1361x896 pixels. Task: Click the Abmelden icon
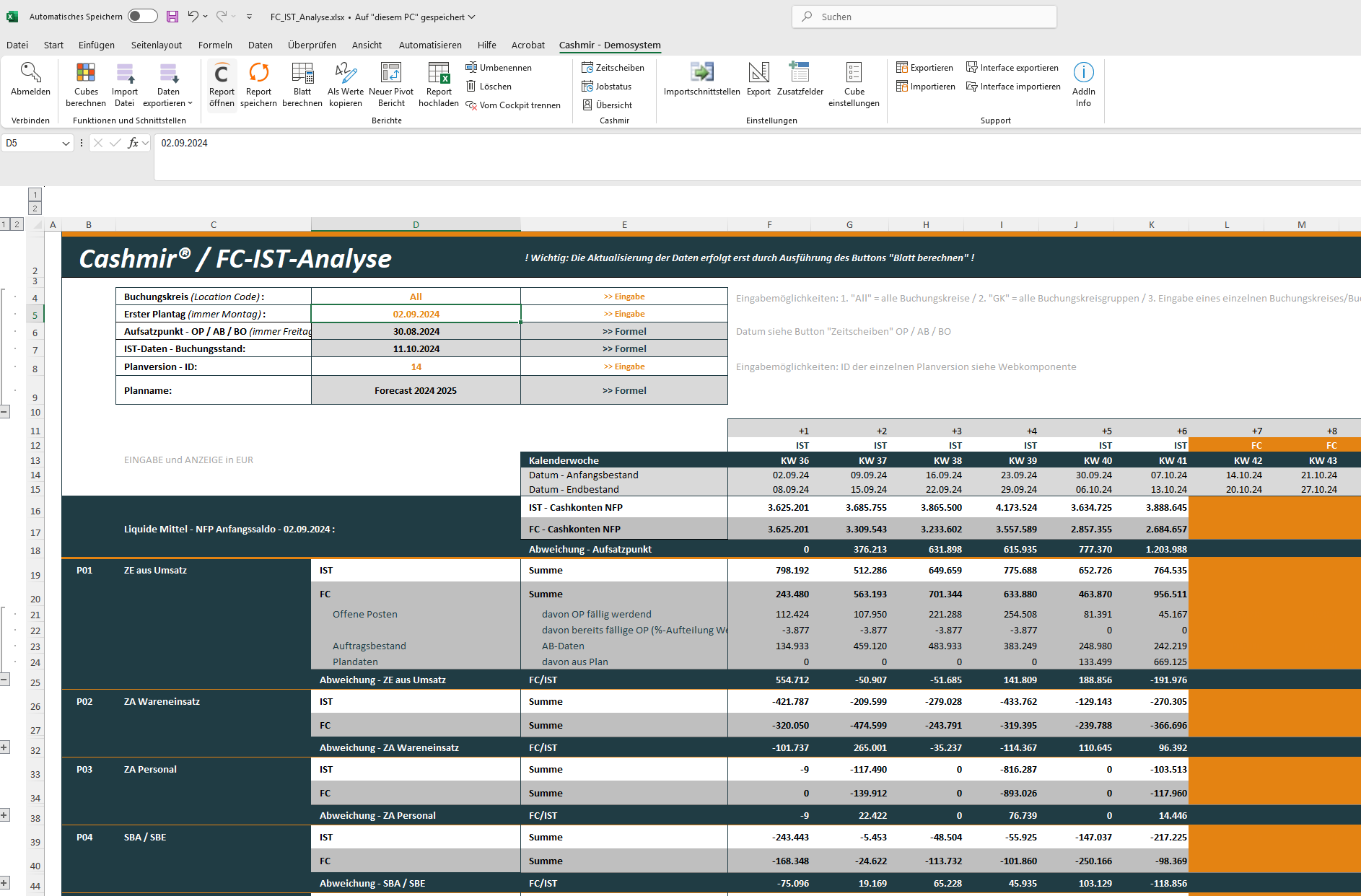(30, 72)
